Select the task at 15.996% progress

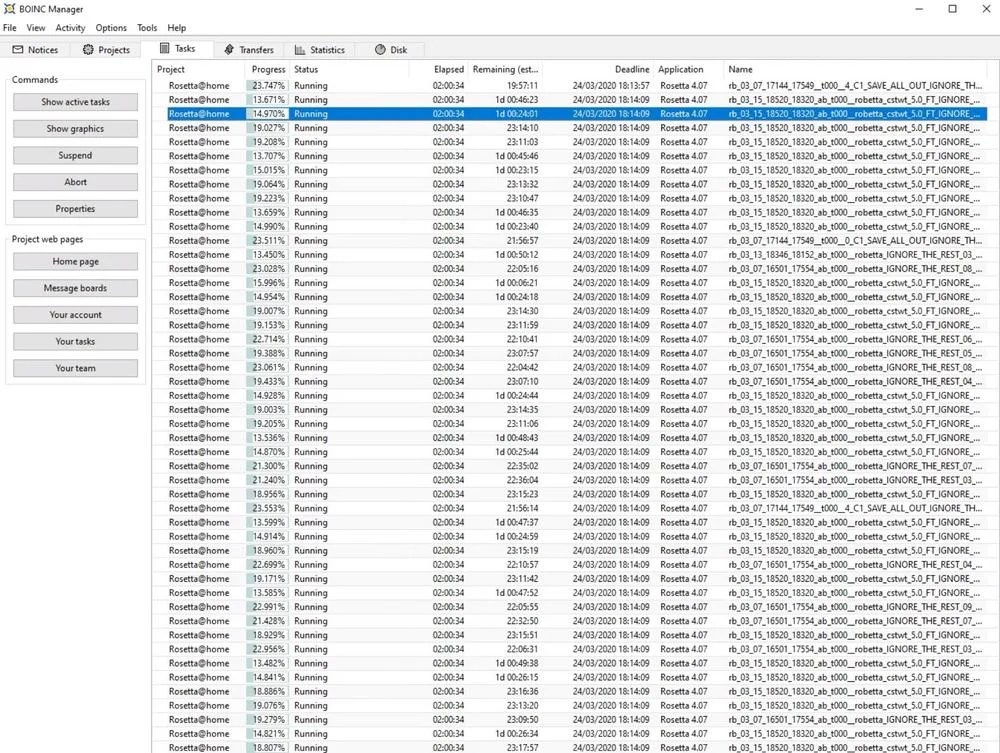pos(570,282)
